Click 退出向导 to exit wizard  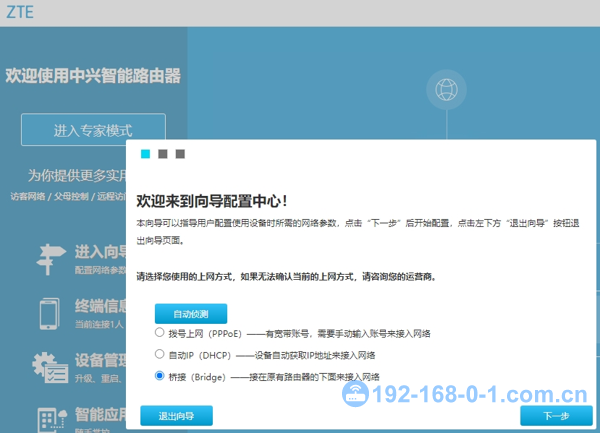coord(176,416)
